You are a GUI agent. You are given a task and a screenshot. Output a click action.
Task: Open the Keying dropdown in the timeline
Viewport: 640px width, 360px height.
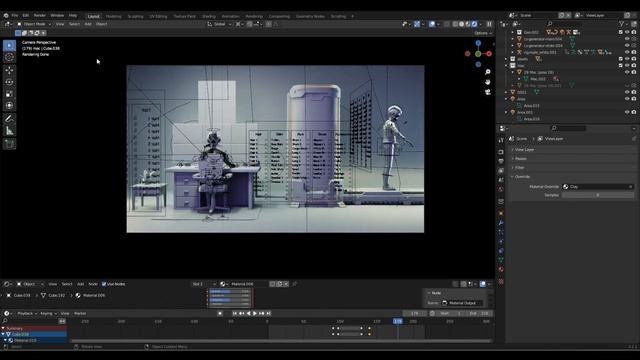[49, 313]
